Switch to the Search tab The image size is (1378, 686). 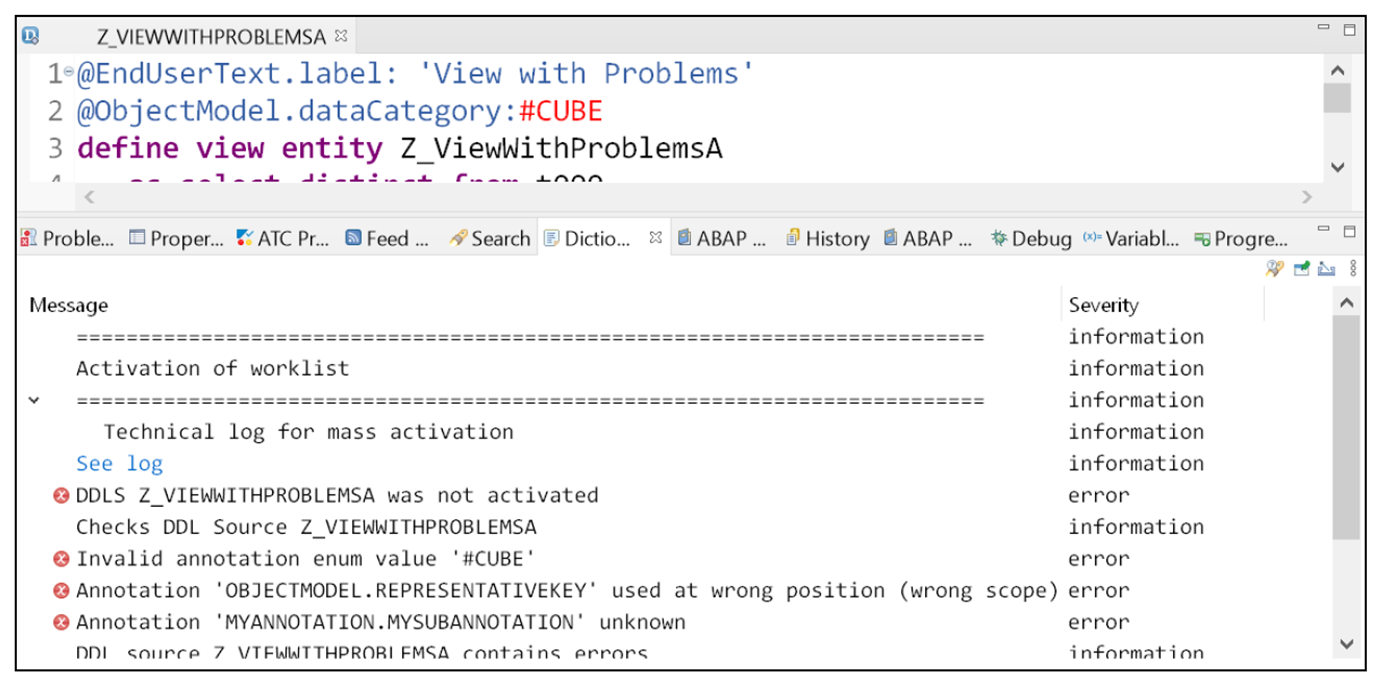tap(489, 238)
